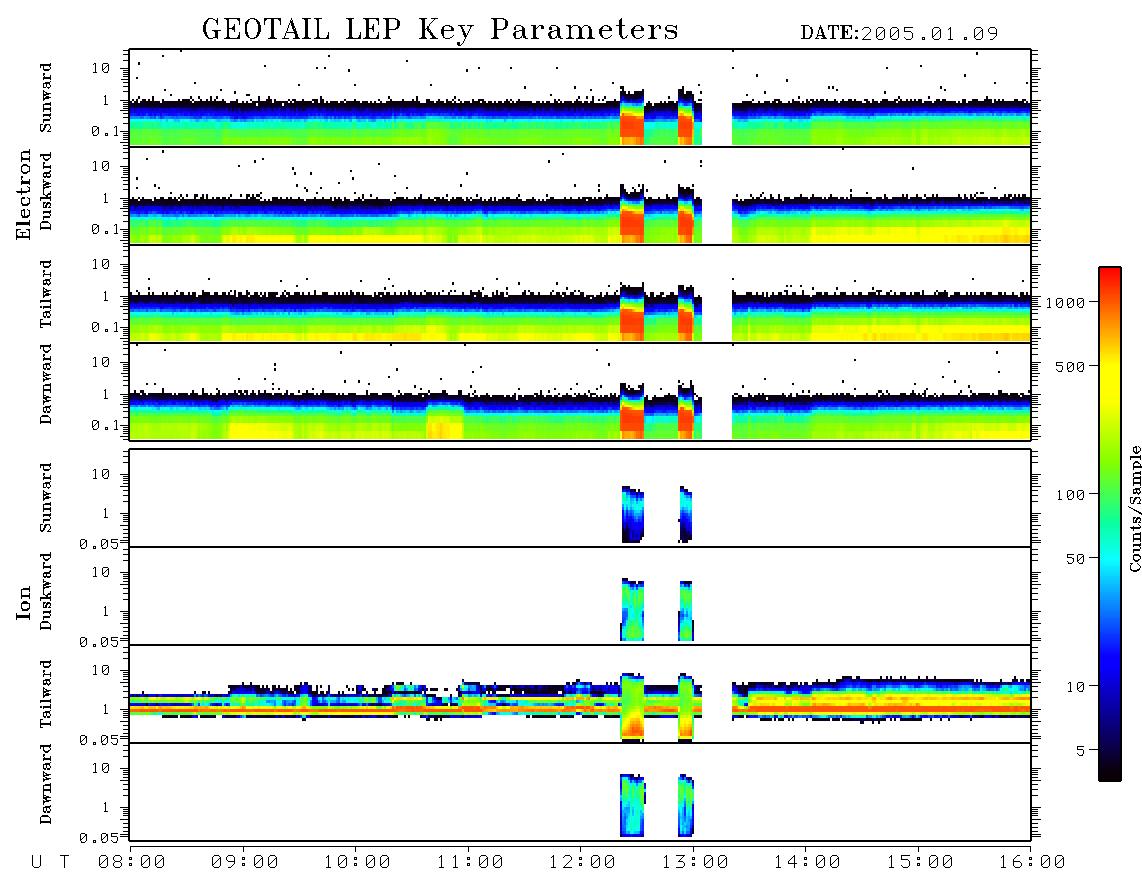
Task: Click the GEOTAIL LEP Key Parameters title
Action: pyautogui.click(x=440, y=30)
